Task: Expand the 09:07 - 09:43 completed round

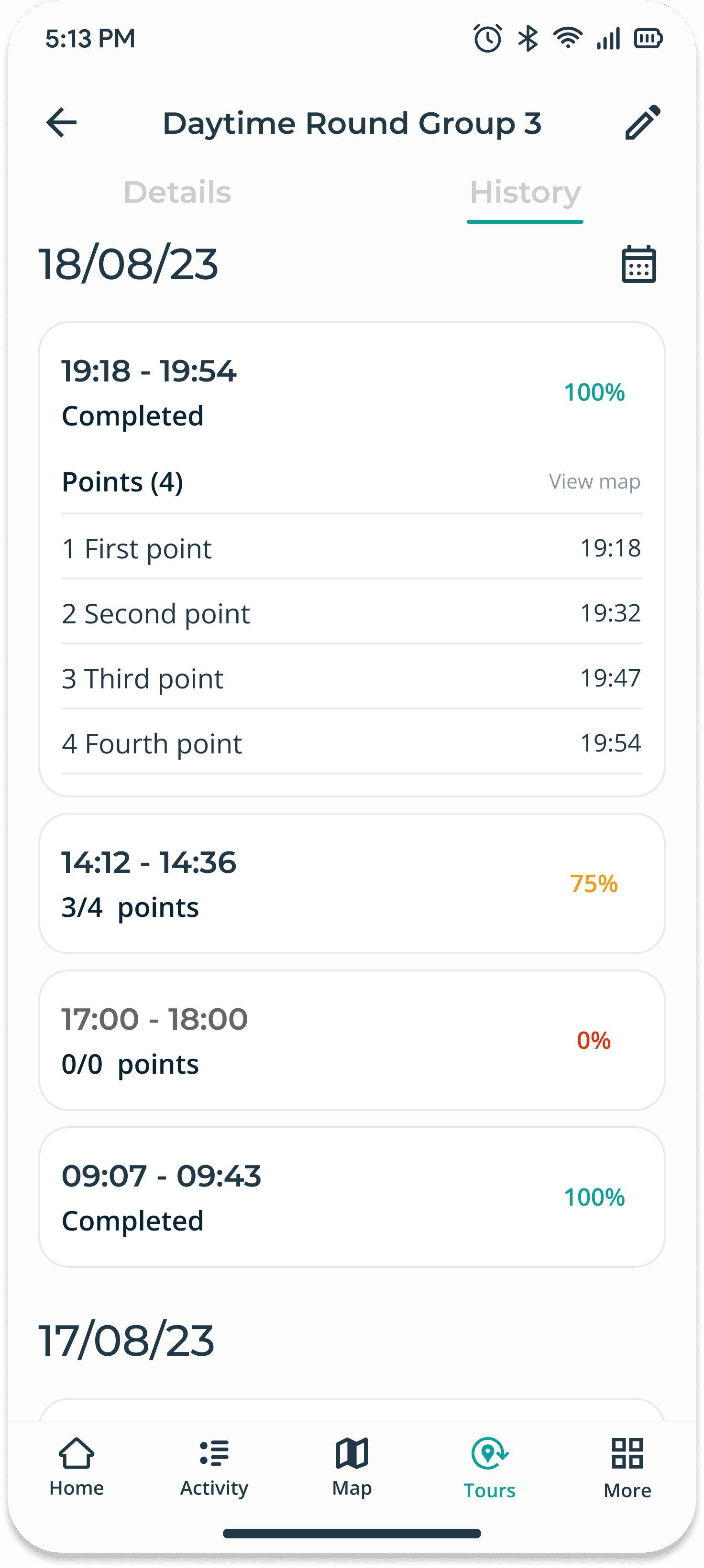Action: click(352, 1197)
